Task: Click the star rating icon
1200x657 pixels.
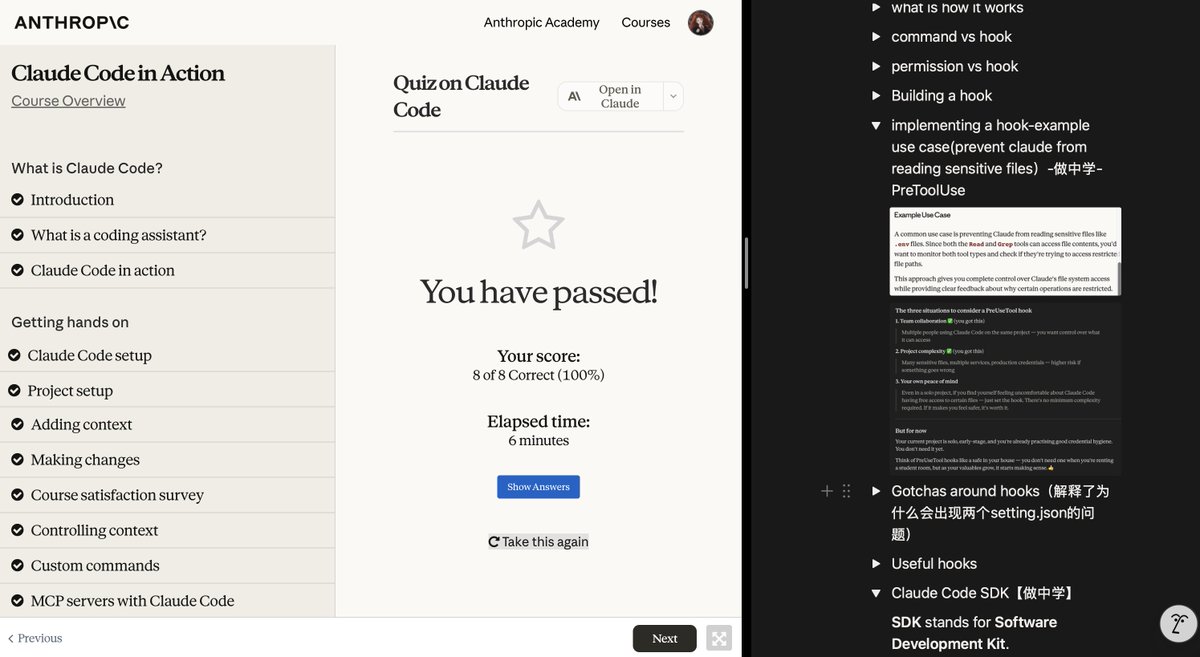Action: pyautogui.click(x=538, y=225)
